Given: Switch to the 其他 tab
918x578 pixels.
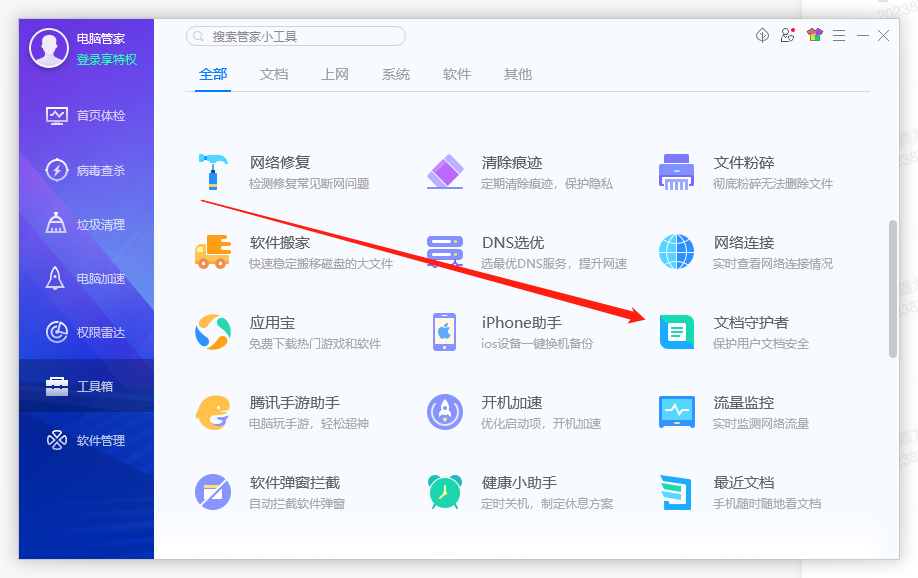Looking at the screenshot, I should coord(518,74).
